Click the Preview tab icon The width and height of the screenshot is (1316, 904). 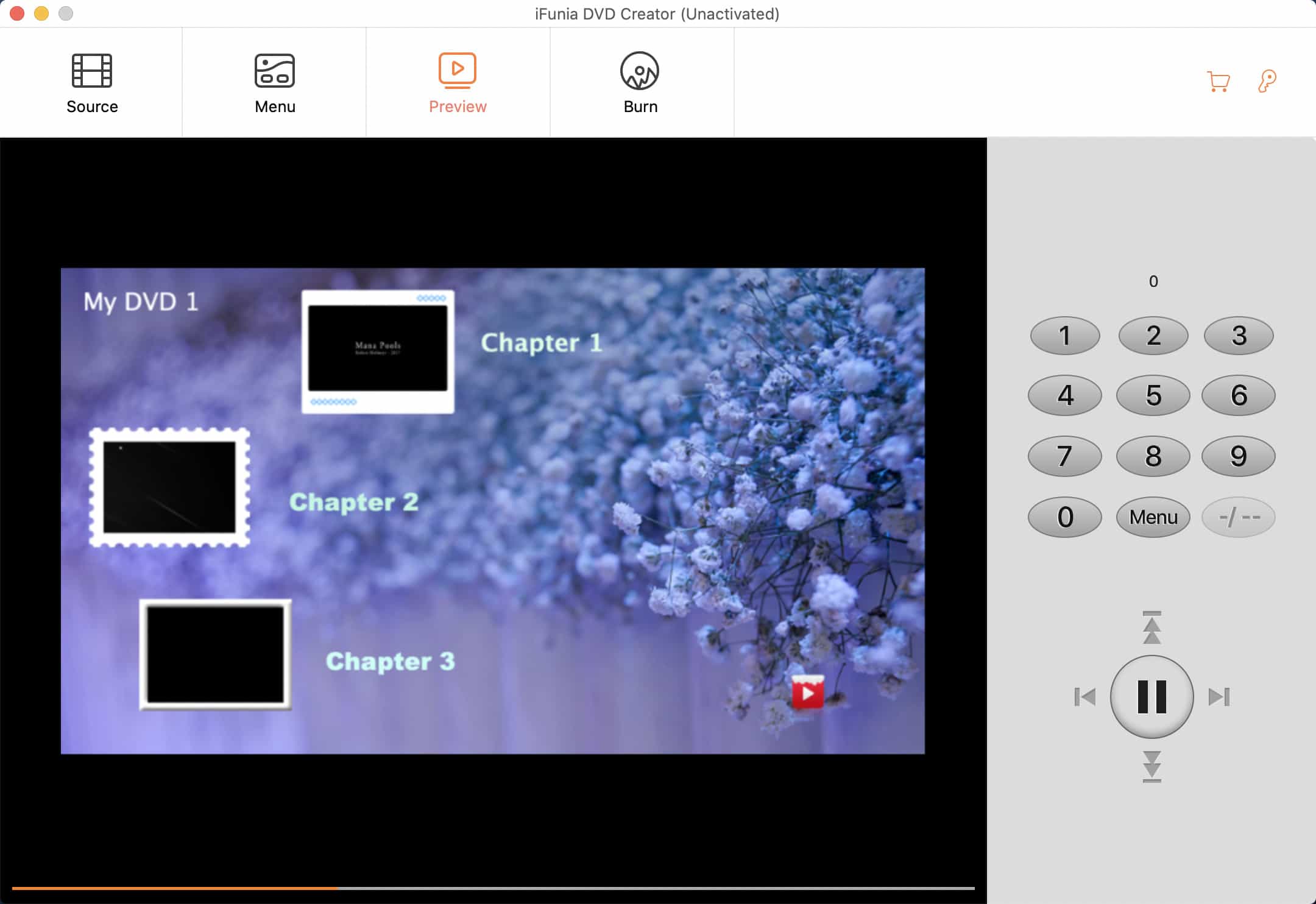(457, 71)
